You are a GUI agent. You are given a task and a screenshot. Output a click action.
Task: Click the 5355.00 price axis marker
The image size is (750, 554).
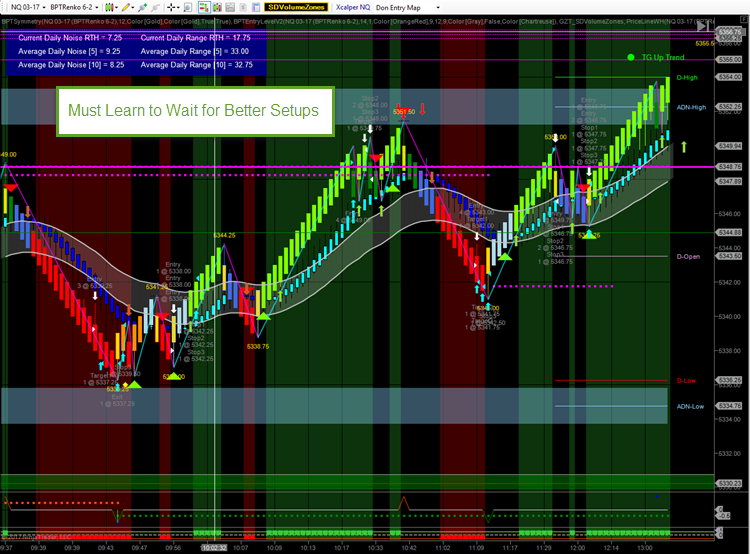click(728, 59)
